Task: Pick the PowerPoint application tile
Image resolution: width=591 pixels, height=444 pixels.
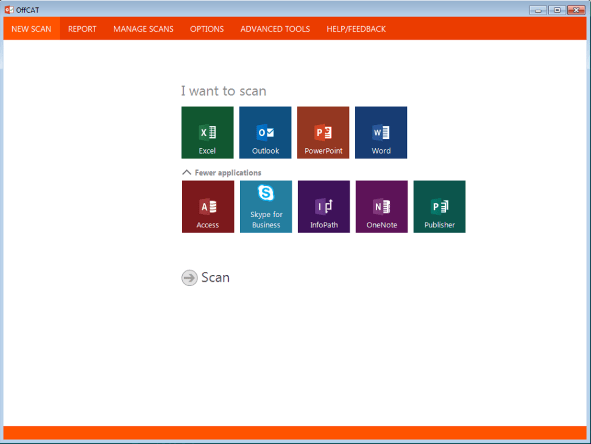Action: (323, 132)
